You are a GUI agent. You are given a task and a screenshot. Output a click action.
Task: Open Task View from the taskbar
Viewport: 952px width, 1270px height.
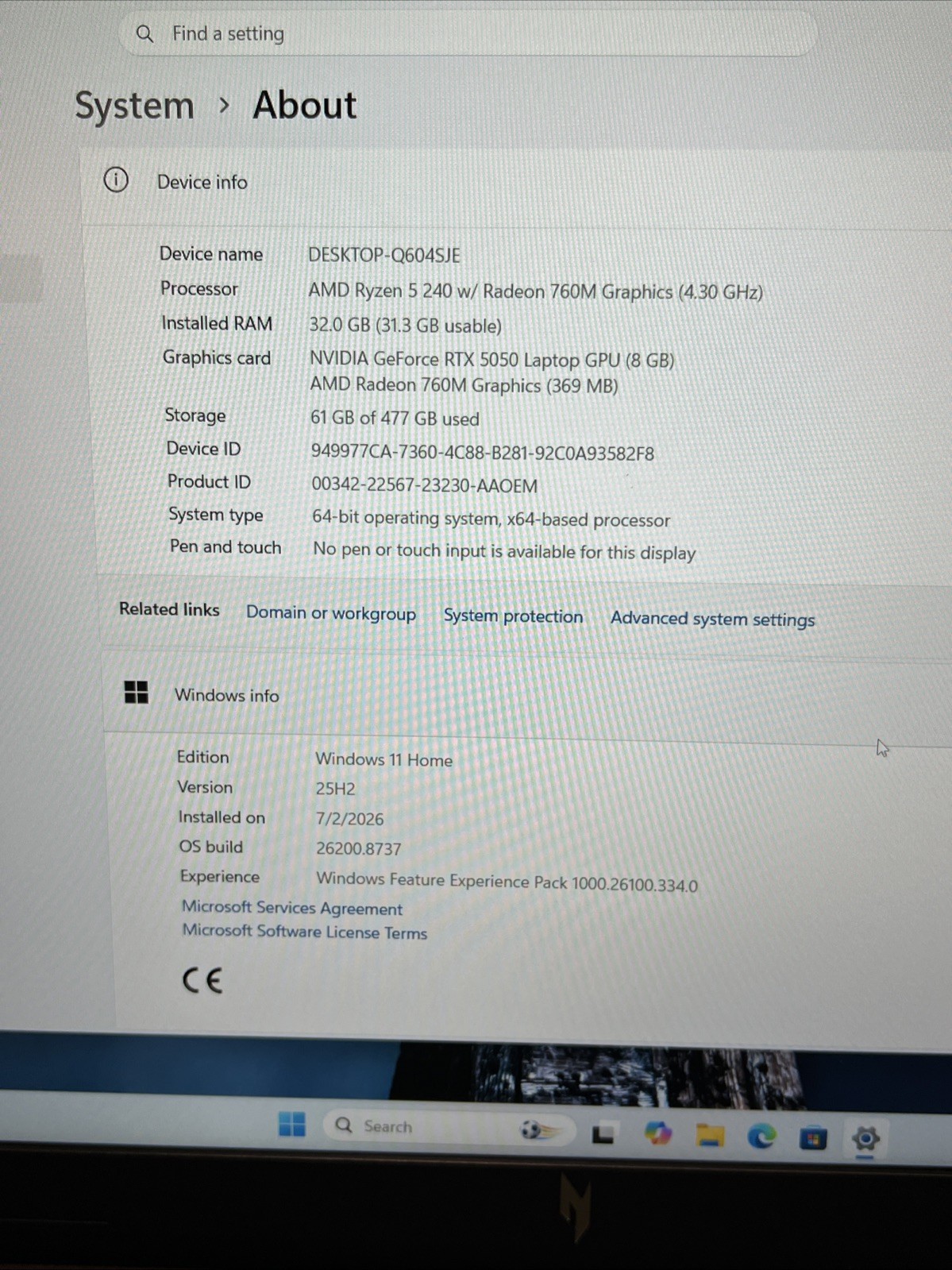pos(603,1133)
